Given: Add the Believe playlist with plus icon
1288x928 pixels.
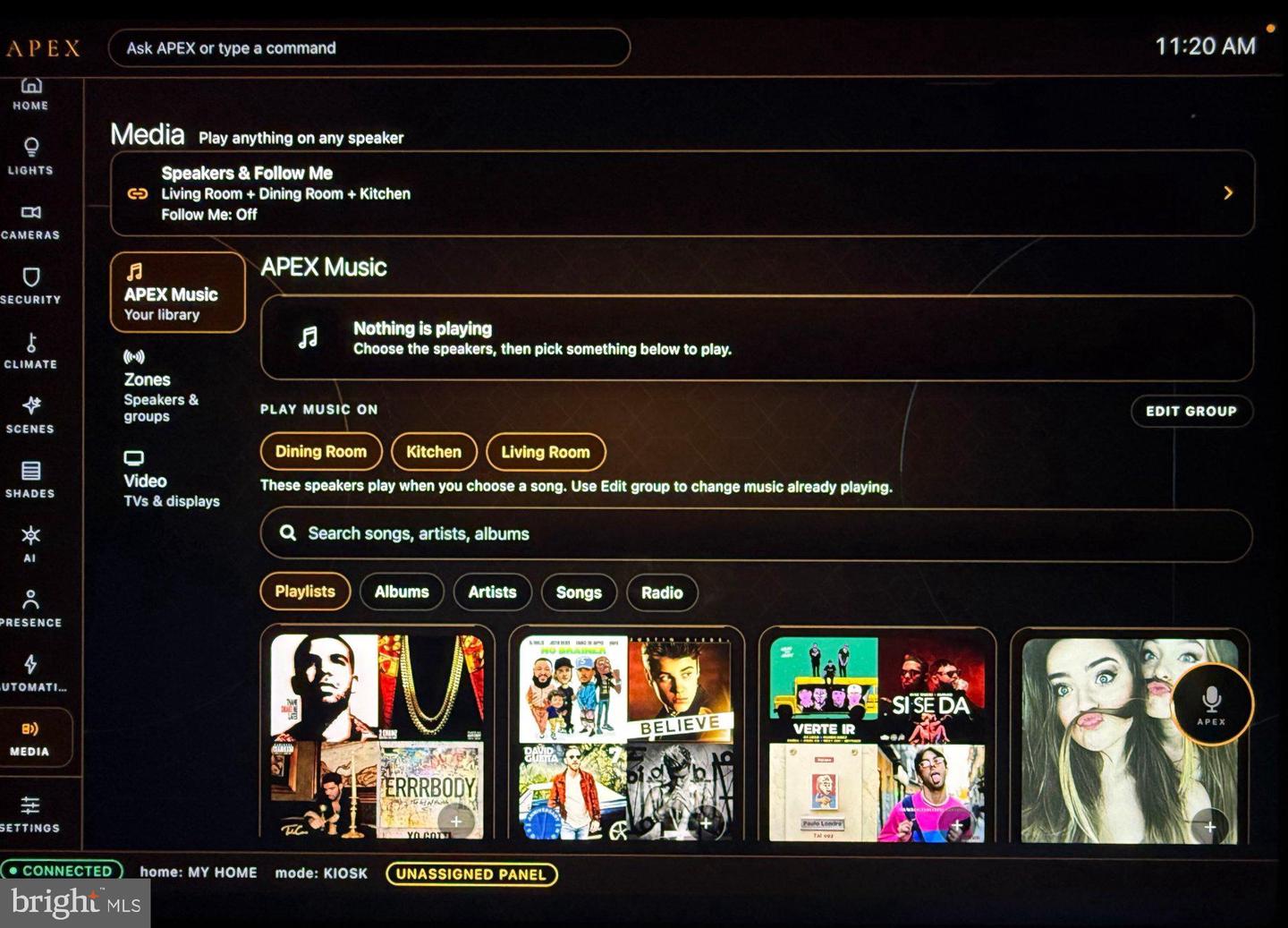Looking at the screenshot, I should click(706, 822).
